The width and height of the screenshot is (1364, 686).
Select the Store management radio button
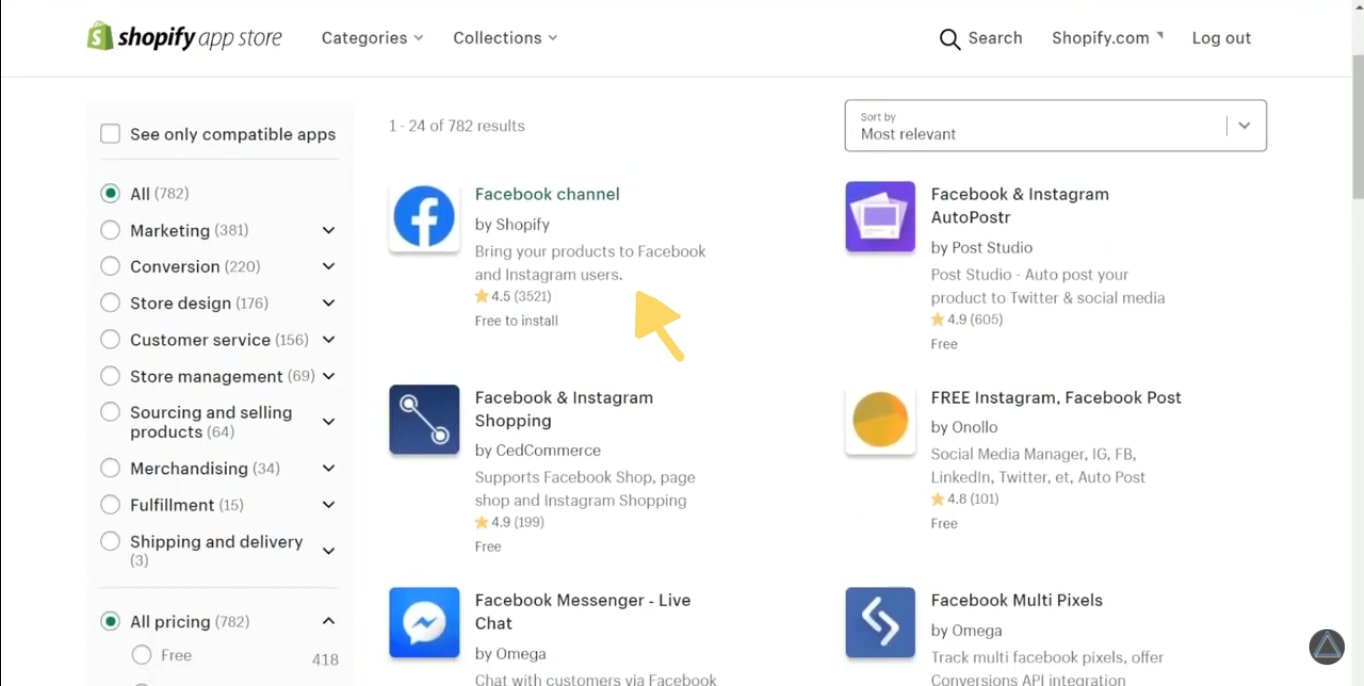click(x=110, y=376)
